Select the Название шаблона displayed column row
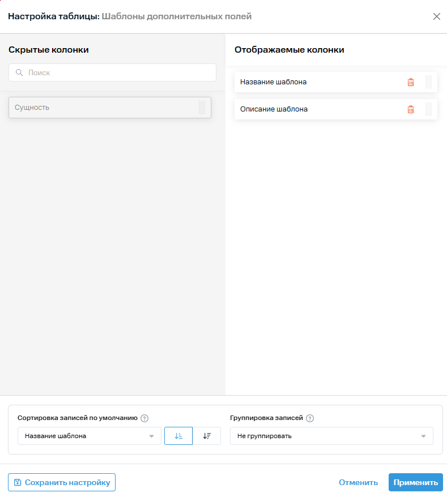 (x=336, y=82)
